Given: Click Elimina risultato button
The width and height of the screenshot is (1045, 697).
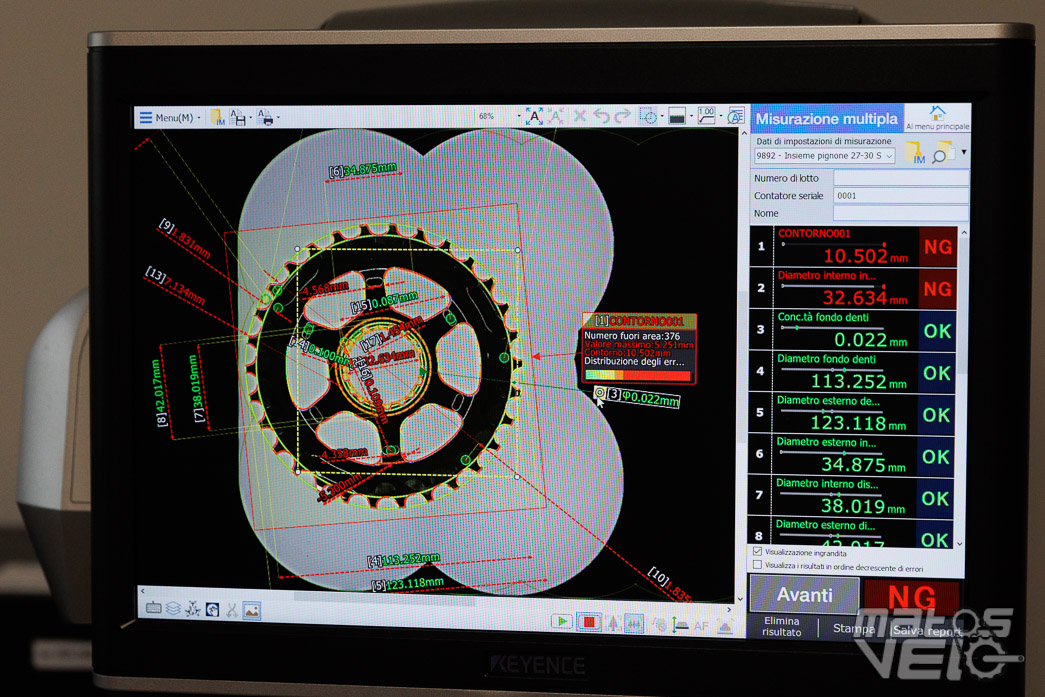Looking at the screenshot, I should pyautogui.click(x=781, y=626).
